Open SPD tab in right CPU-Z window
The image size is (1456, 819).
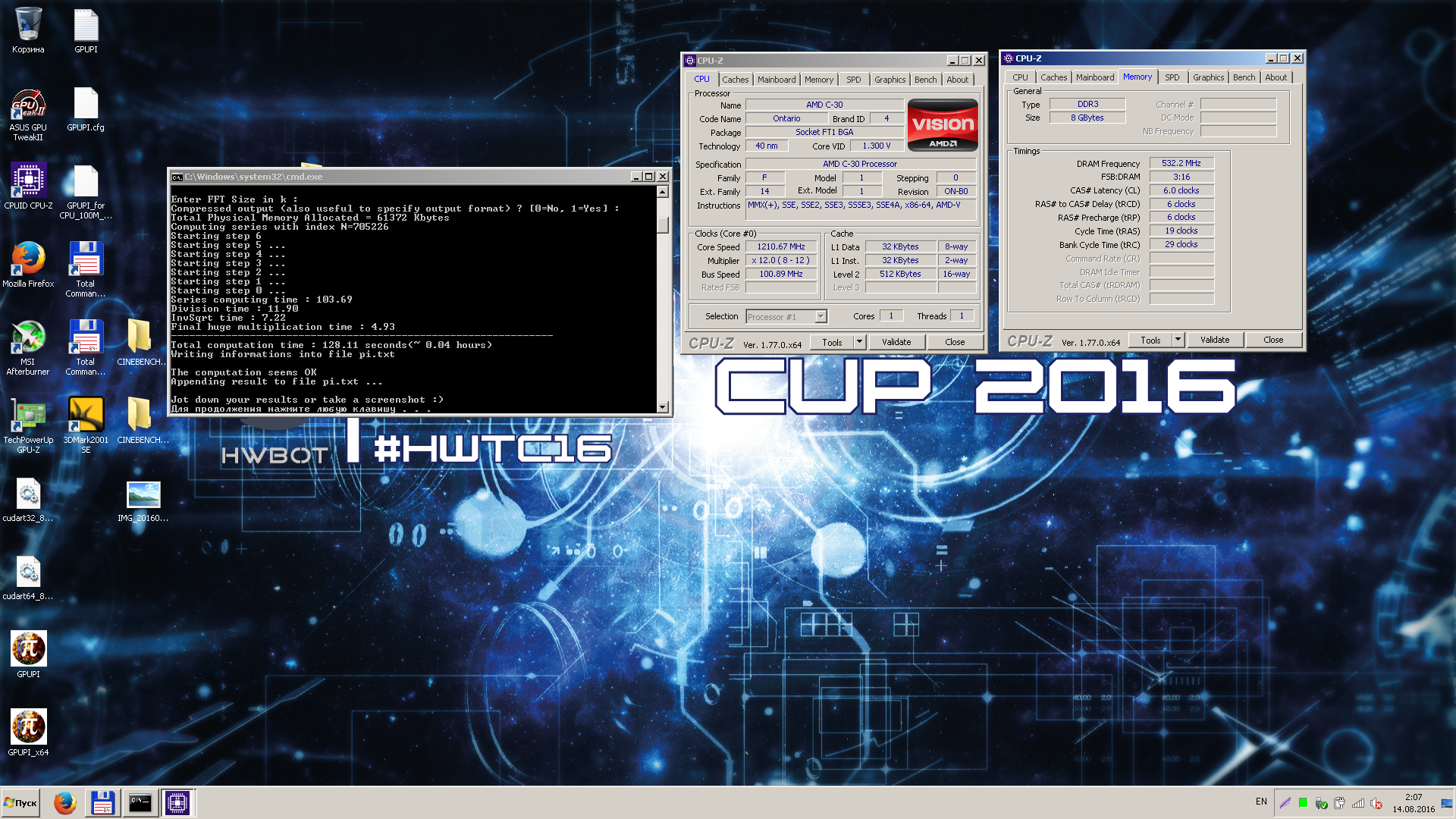(1172, 77)
